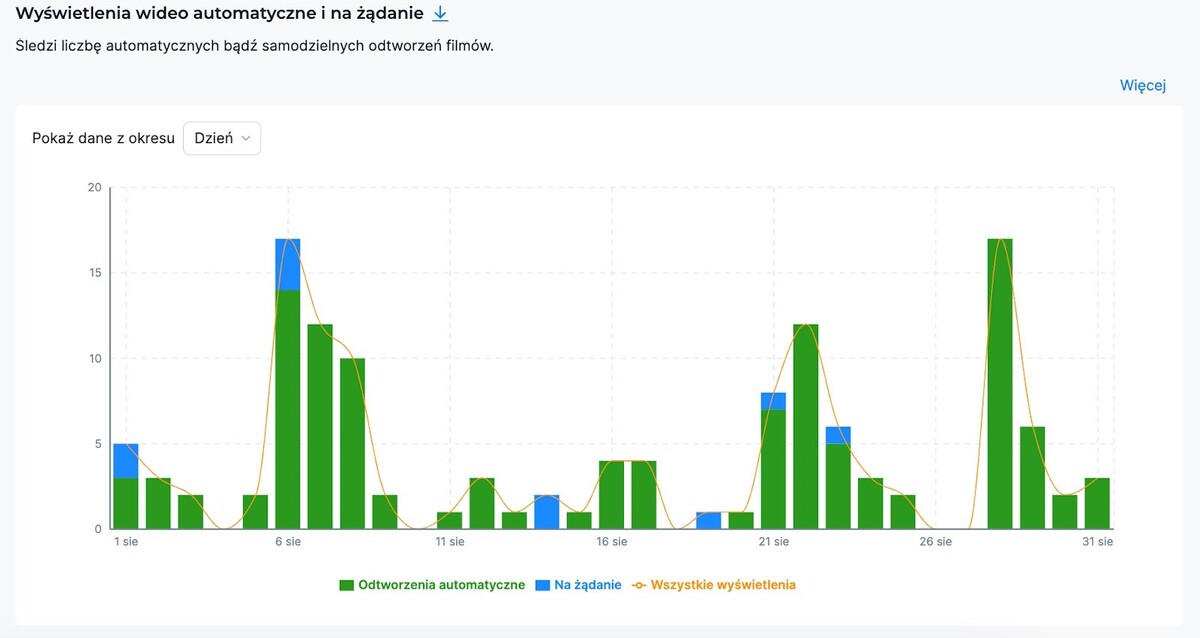Download the video views chart data

[440, 14]
